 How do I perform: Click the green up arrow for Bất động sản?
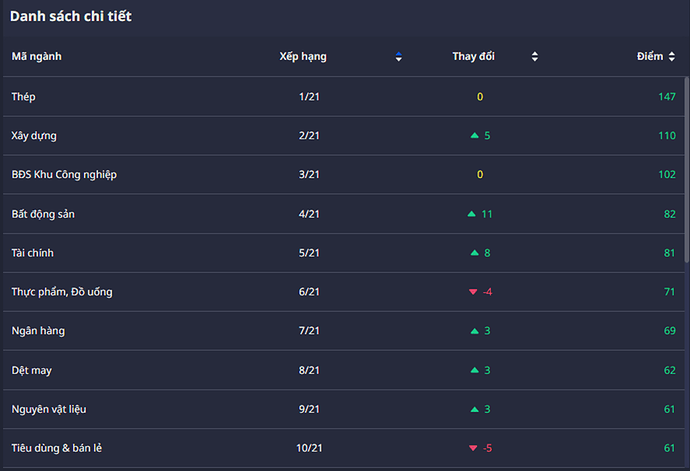point(471,214)
